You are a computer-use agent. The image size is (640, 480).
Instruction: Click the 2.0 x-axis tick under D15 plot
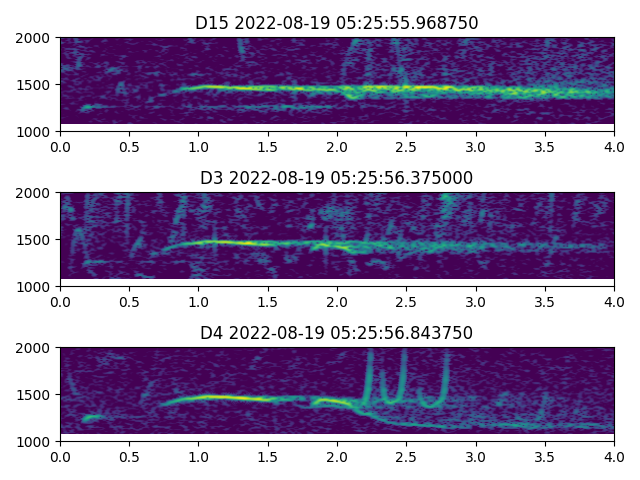(337, 146)
